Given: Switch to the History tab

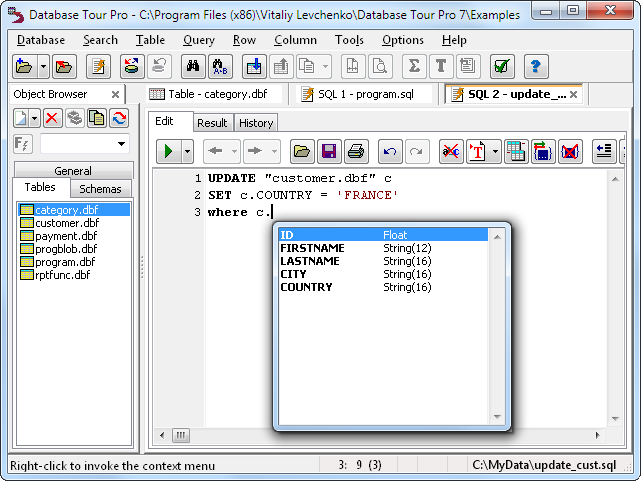Looking at the screenshot, I should coord(256,123).
